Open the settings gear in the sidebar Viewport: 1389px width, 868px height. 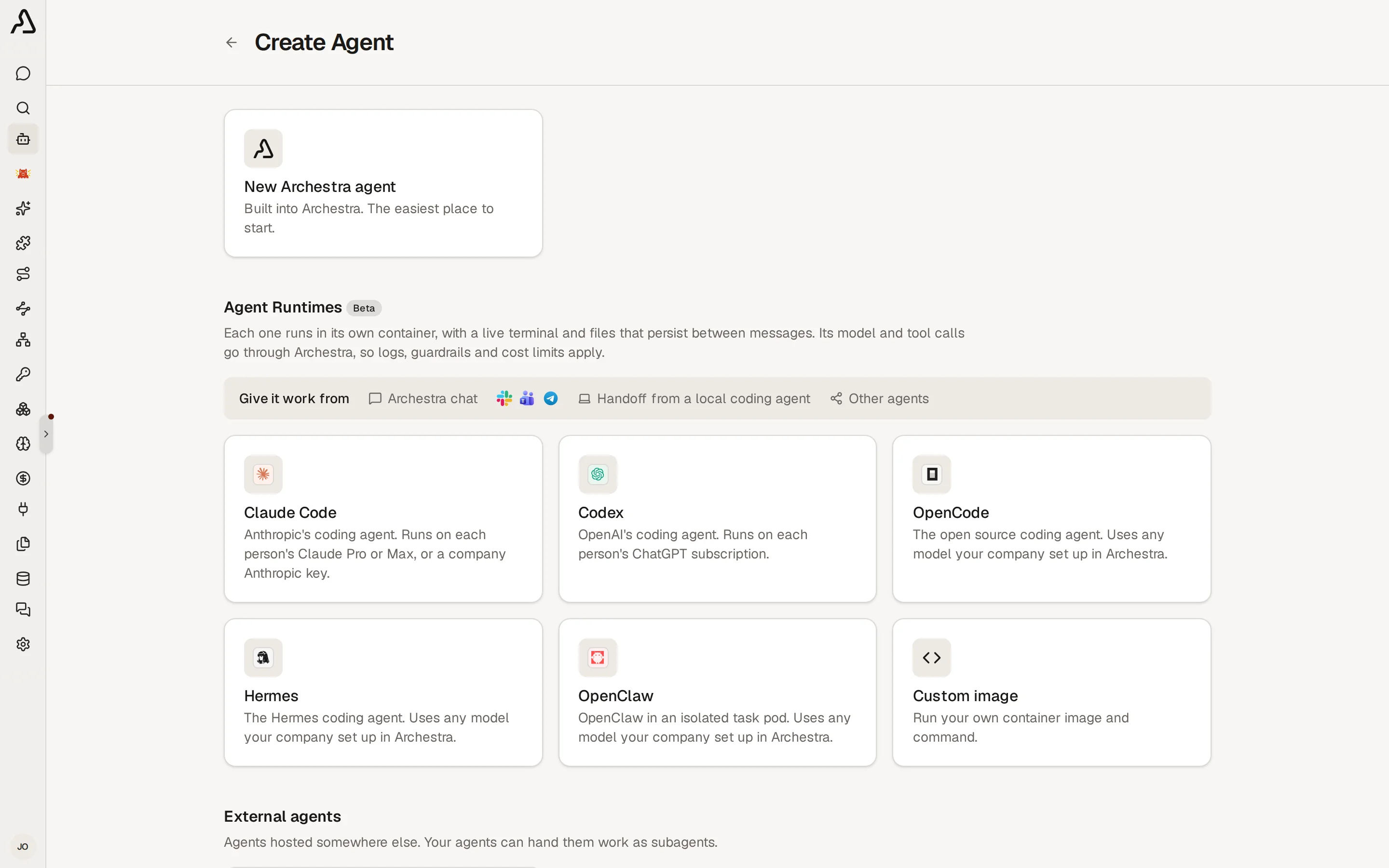point(23,644)
